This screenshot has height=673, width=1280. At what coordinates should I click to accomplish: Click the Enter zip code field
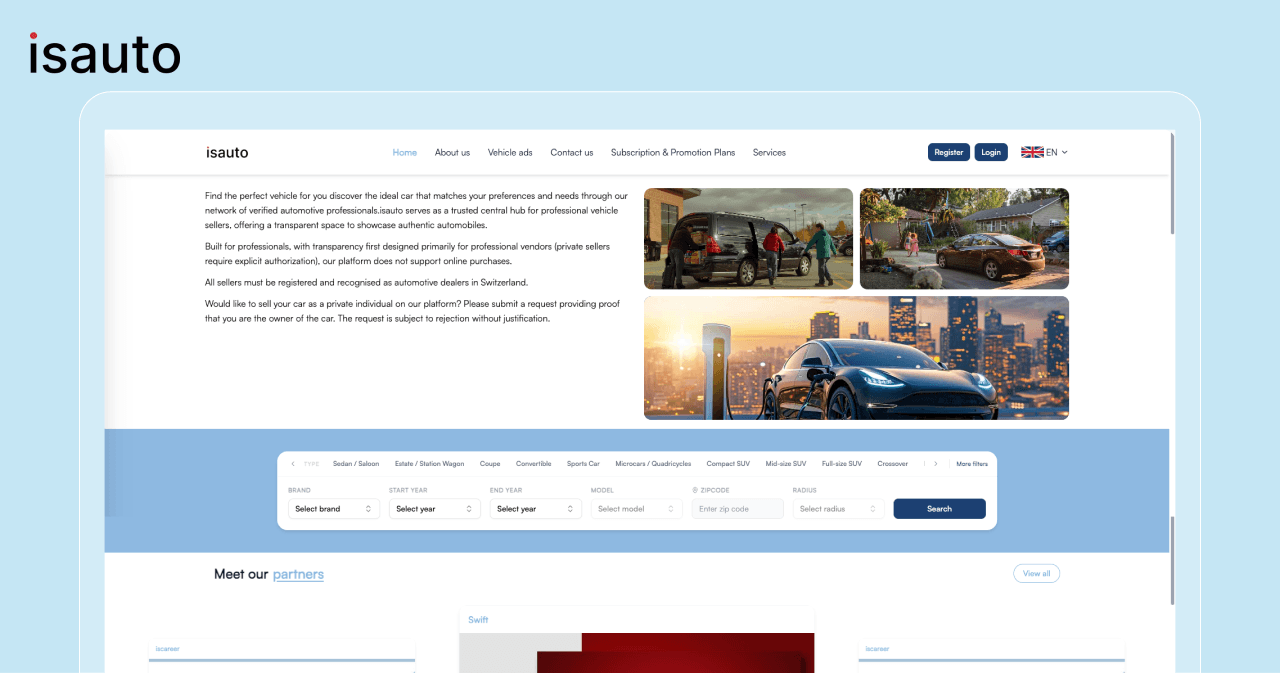738,509
